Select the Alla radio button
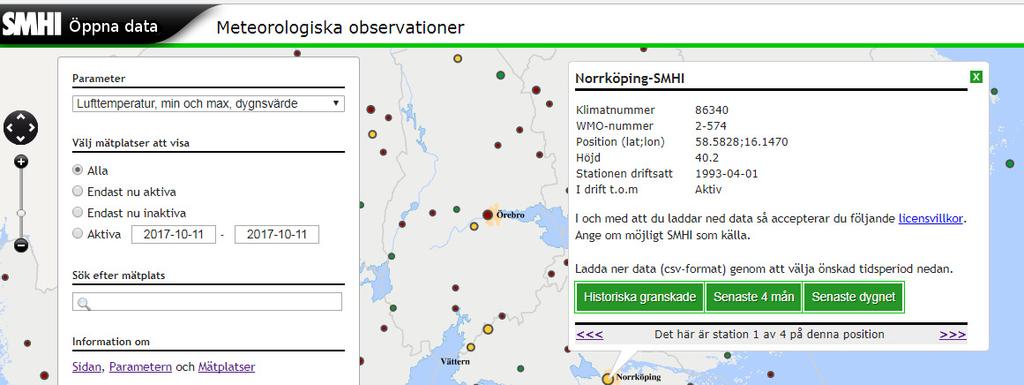1024x385 pixels. tap(78, 170)
